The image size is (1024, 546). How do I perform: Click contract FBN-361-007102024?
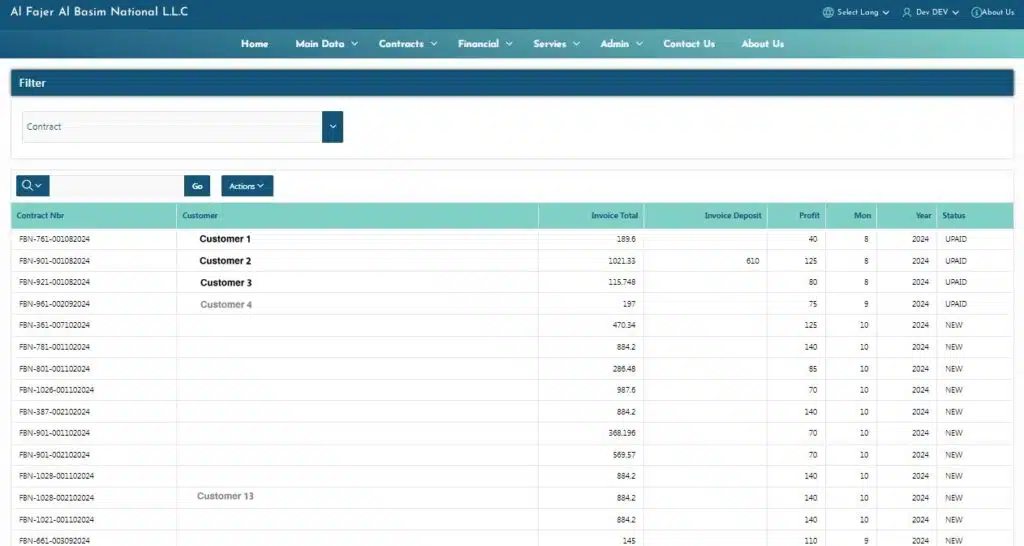(x=55, y=325)
